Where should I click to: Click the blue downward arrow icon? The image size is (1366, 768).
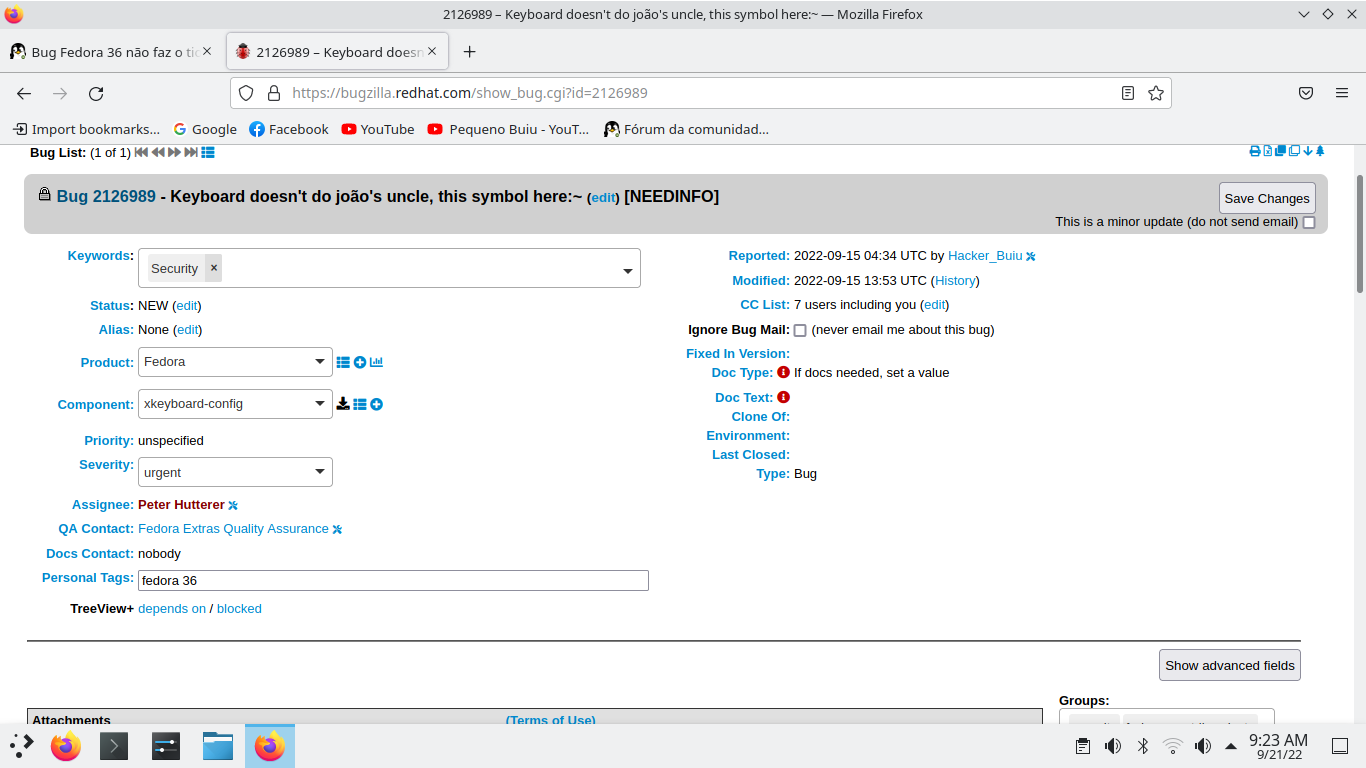tap(1308, 151)
